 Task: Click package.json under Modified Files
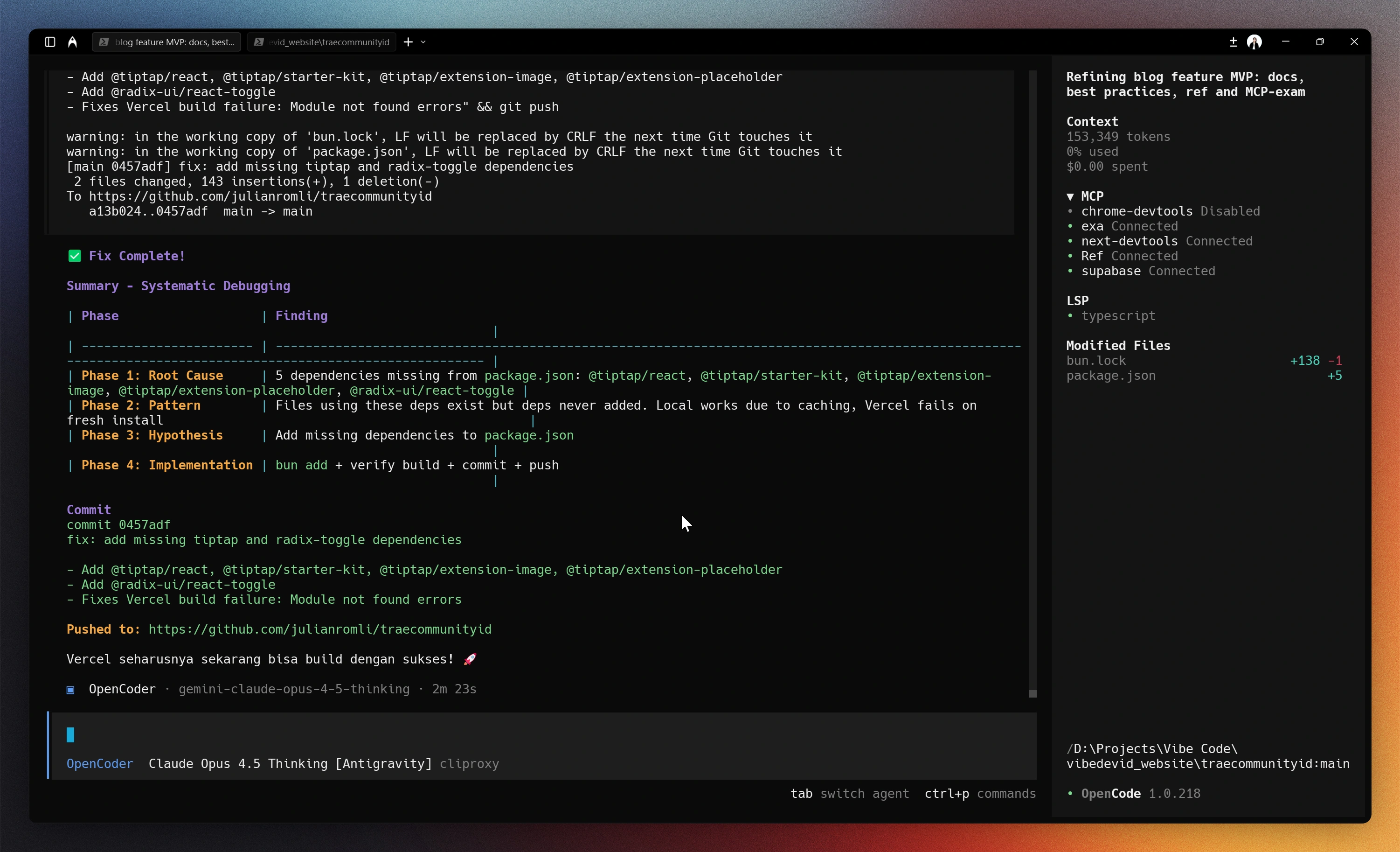click(1110, 376)
